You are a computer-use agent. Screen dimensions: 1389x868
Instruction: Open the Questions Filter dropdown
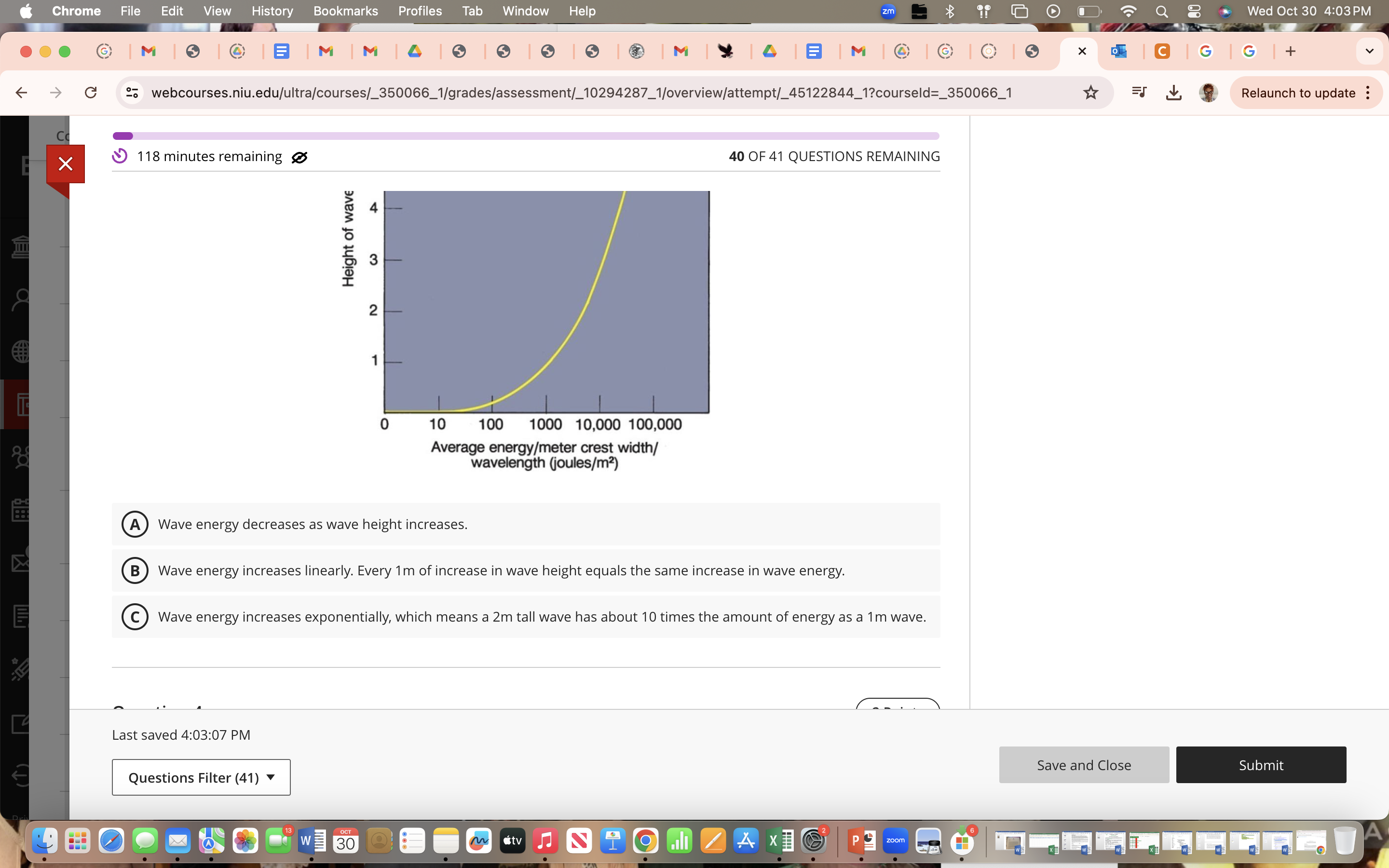[x=201, y=777]
